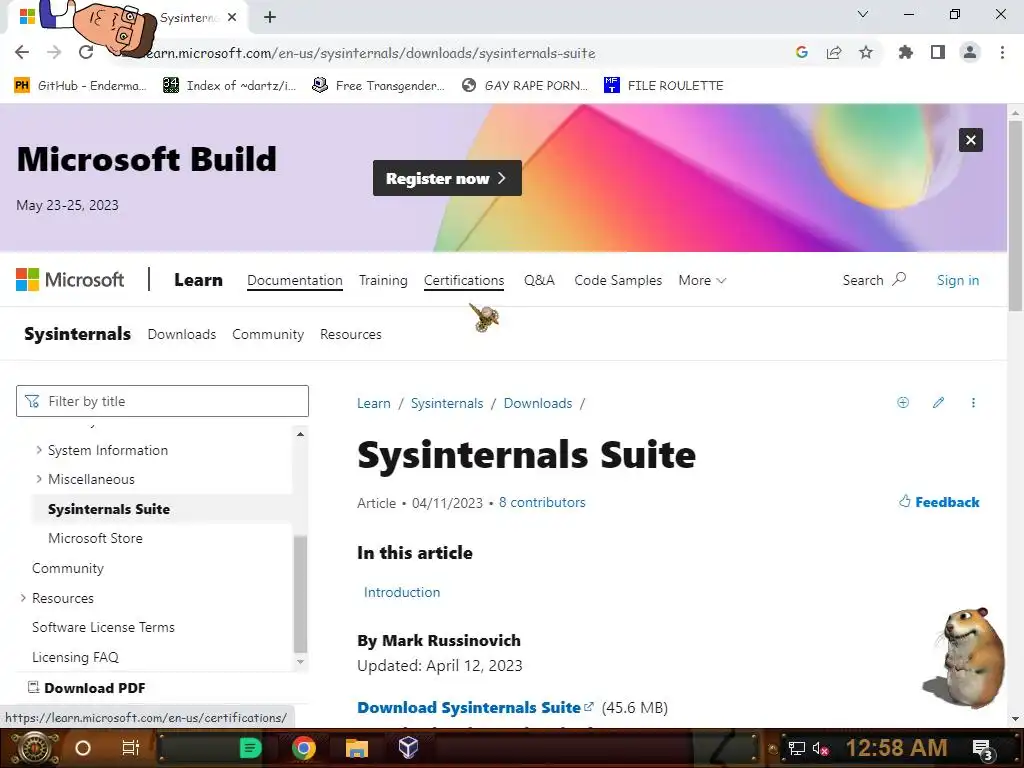
Task: Click Download PDF button
Action: [86, 688]
